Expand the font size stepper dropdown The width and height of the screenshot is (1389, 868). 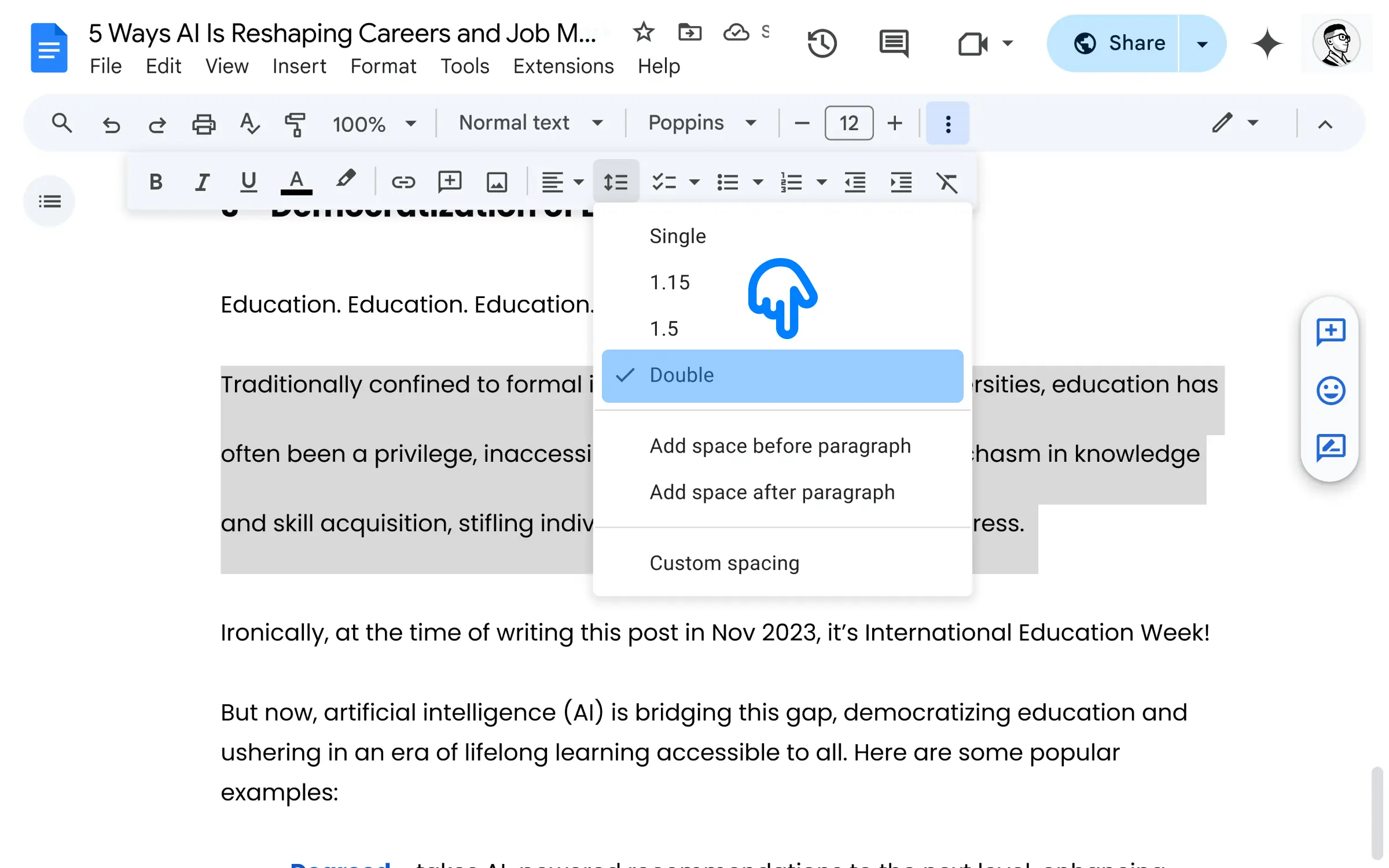click(849, 123)
